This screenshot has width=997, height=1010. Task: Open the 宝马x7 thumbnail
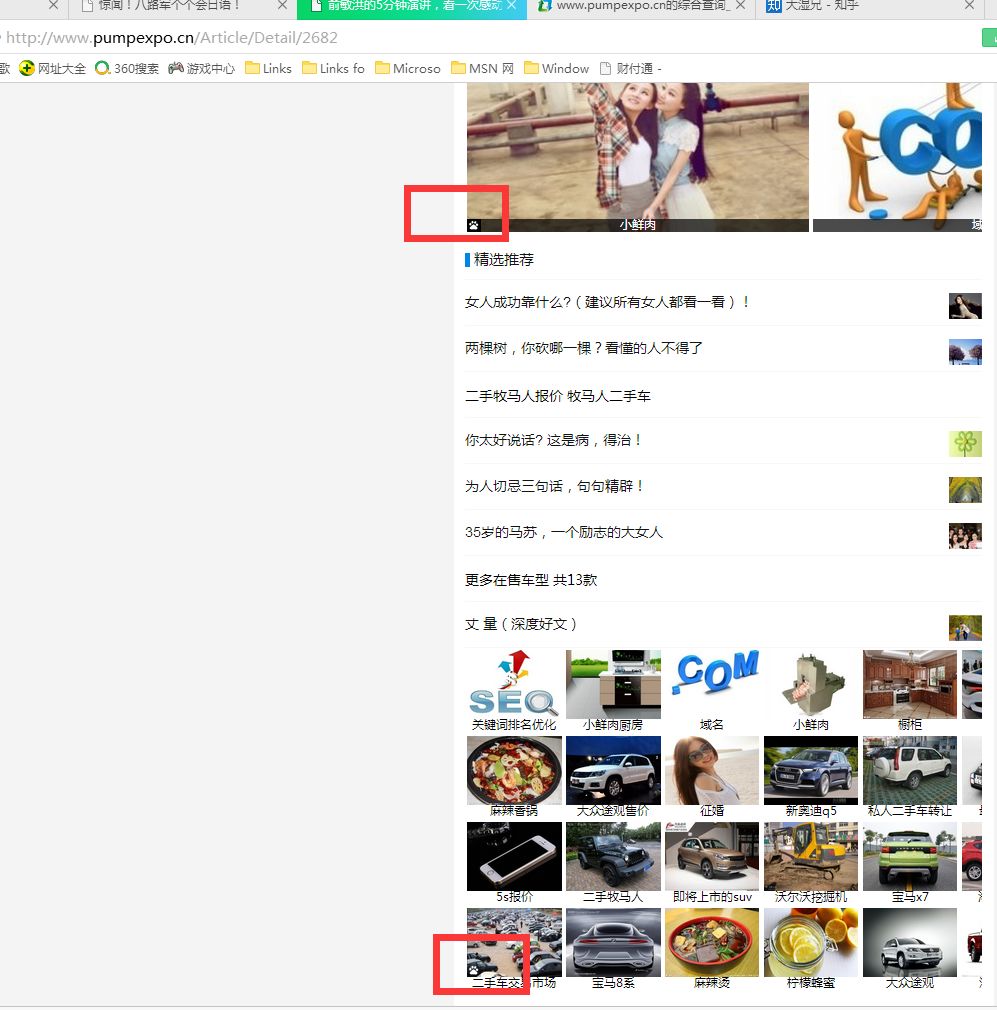click(x=909, y=856)
